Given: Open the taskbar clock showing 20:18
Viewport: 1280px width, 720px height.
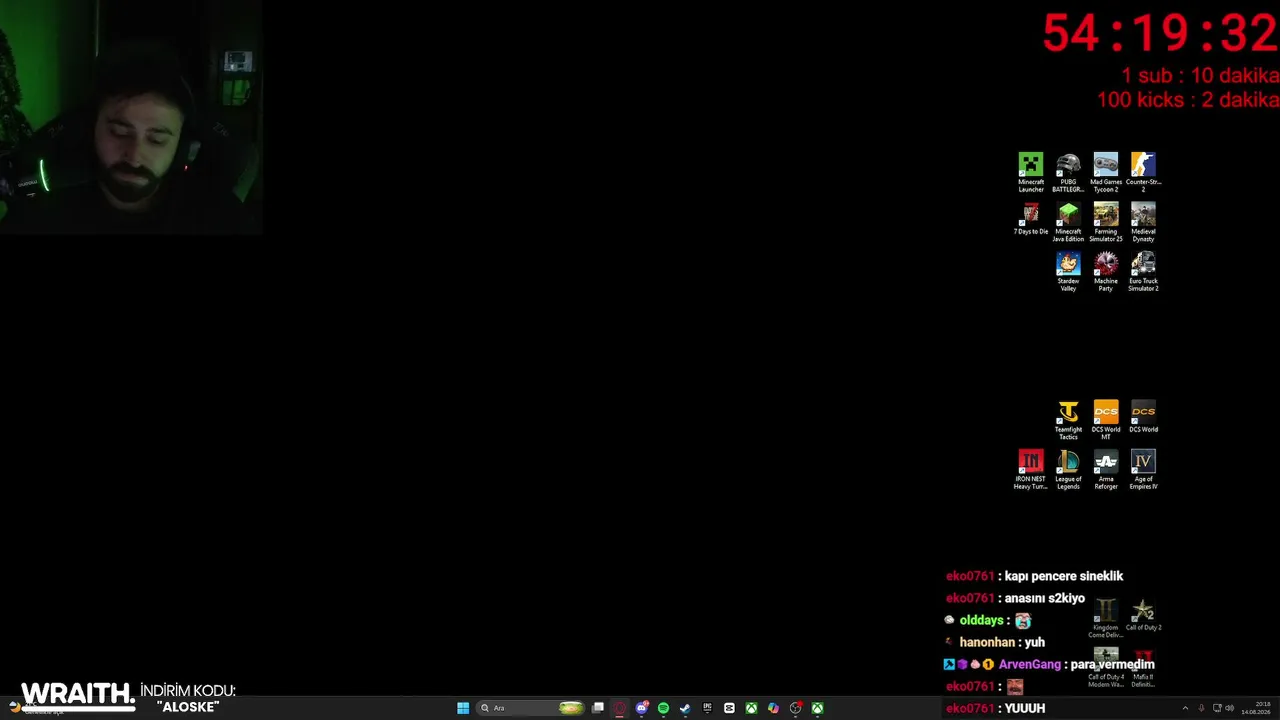Looking at the screenshot, I should [1256, 708].
